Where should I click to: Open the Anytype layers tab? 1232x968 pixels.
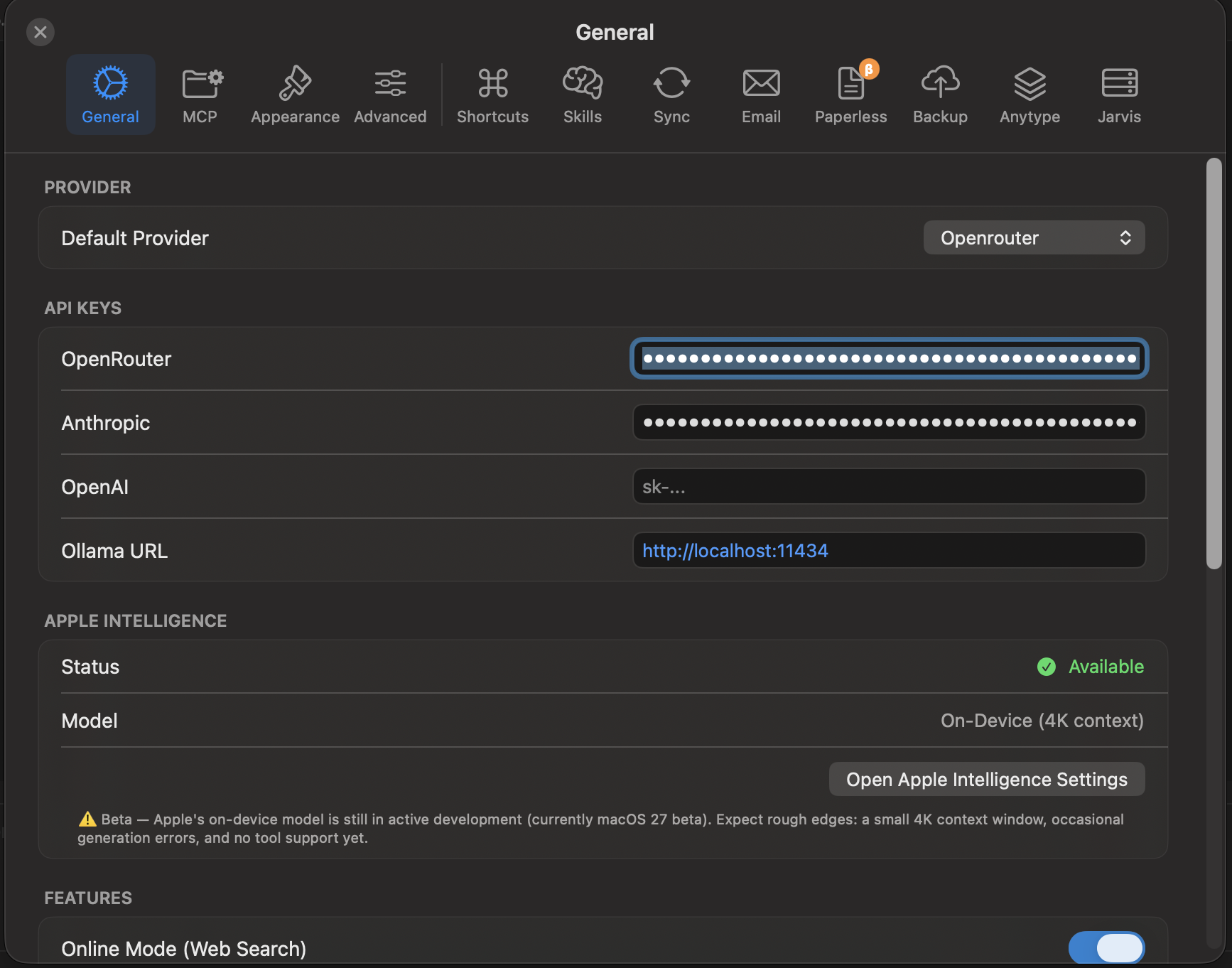pos(1030,95)
